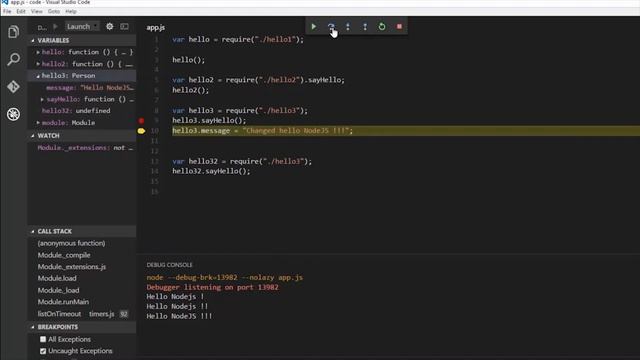Collapse the VARIABLES section
Image resolution: width=640 pixels, height=360 pixels.
(33, 40)
